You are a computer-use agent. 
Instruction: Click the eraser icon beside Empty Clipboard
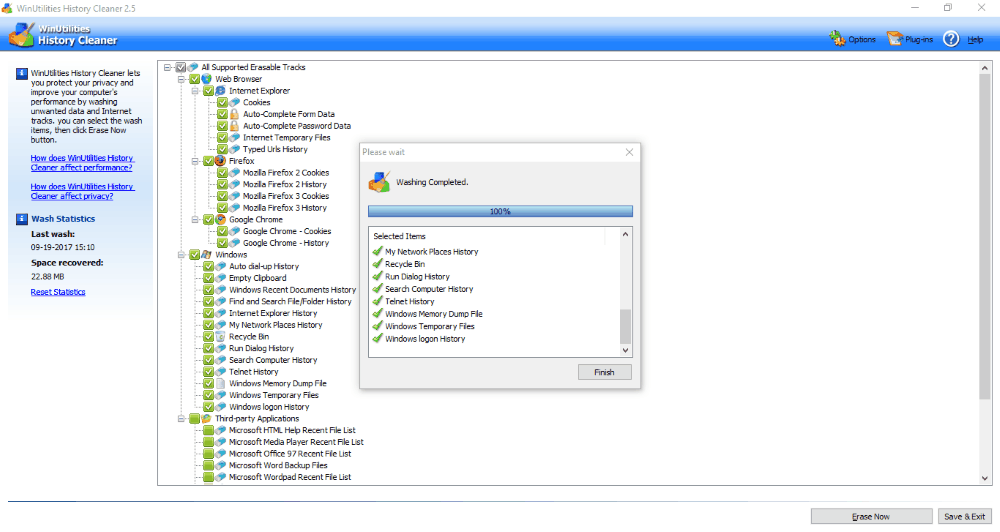coord(221,278)
